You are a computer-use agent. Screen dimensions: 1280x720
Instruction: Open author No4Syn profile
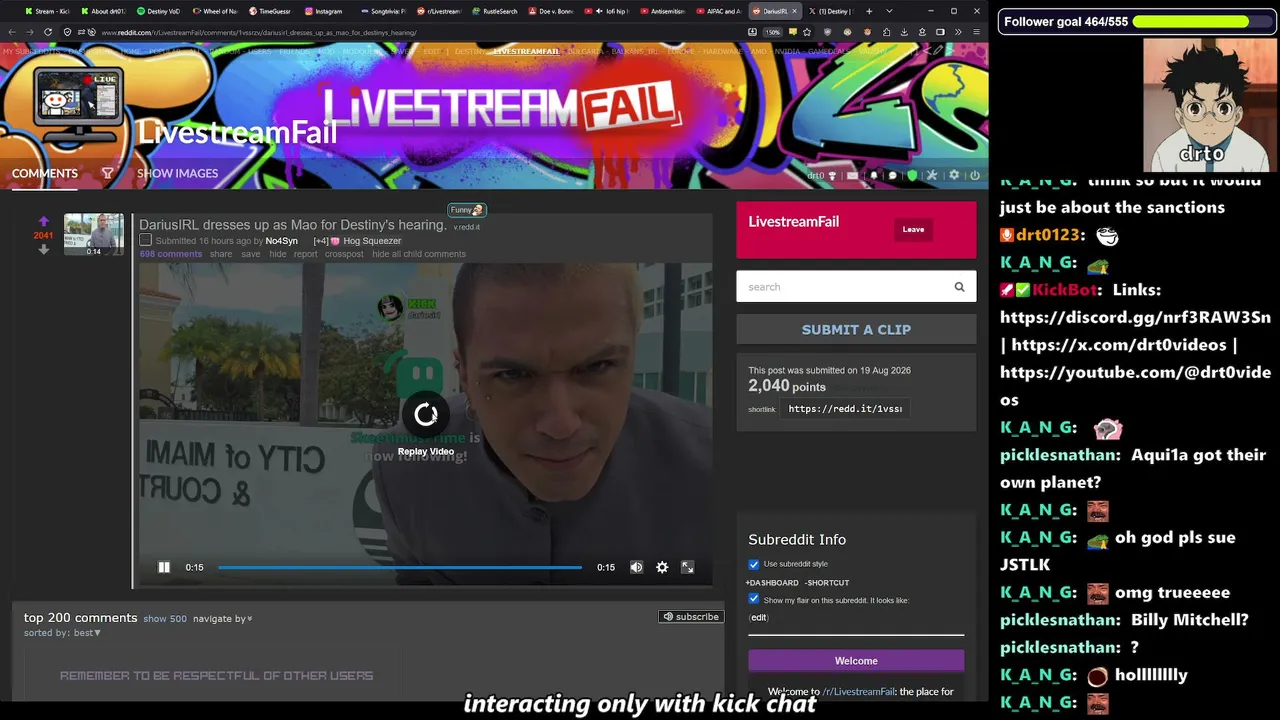coord(281,241)
